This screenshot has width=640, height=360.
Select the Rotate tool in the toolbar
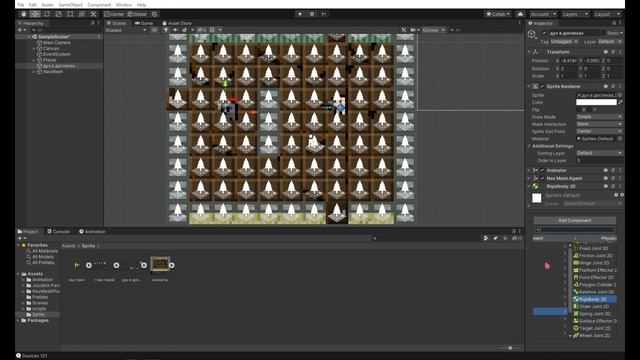tap(47, 14)
